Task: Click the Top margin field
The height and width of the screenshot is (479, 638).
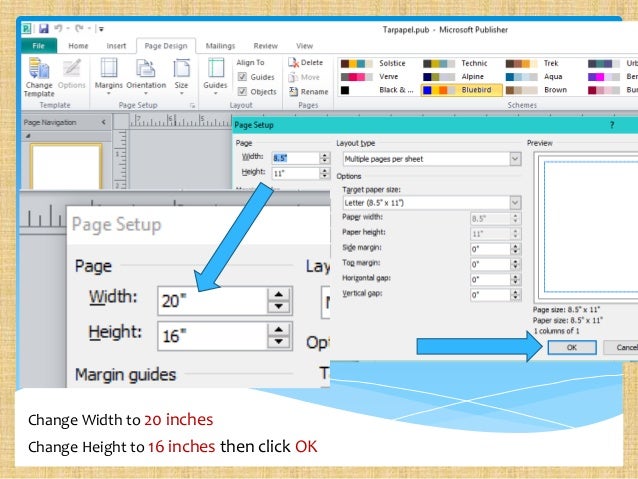Action: pos(490,264)
